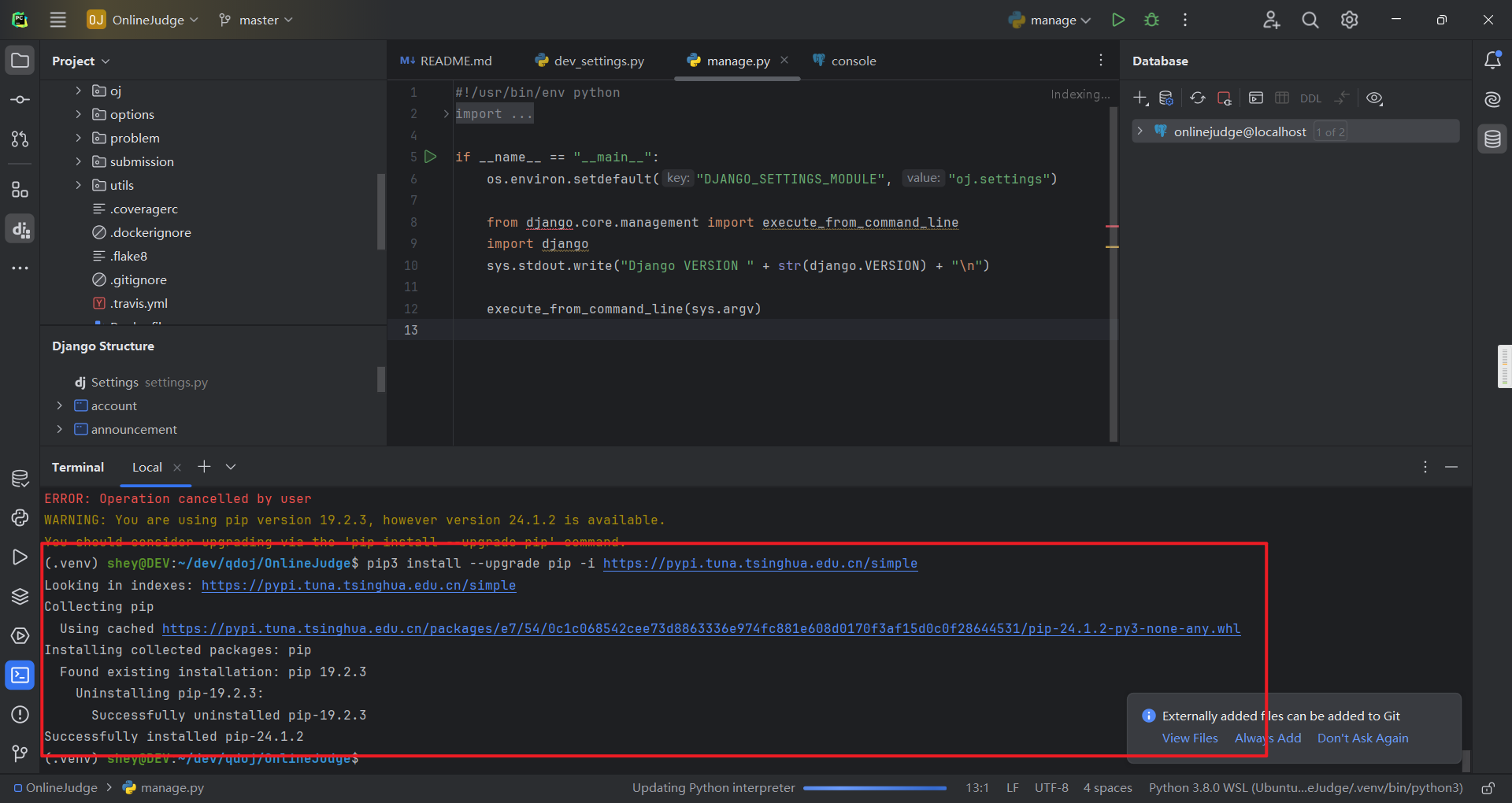The image size is (1512, 803).
Task: Open the Pull Requests tool window
Action: pos(20,139)
